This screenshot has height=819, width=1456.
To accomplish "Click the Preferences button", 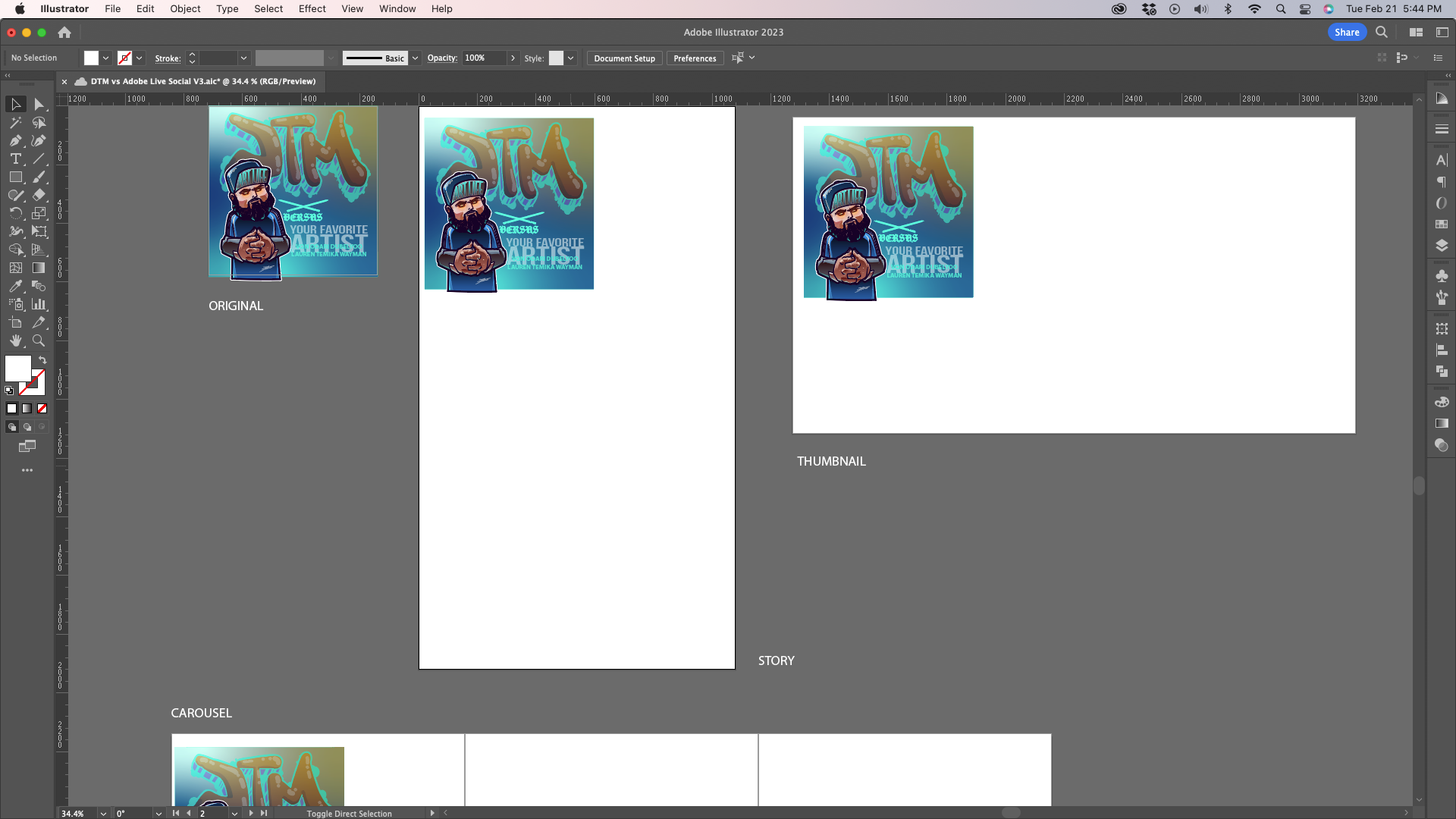I will tap(695, 58).
